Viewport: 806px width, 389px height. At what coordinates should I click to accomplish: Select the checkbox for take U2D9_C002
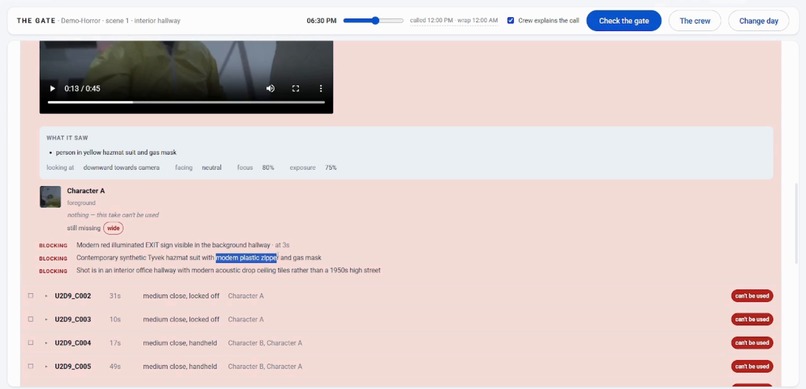31,295
